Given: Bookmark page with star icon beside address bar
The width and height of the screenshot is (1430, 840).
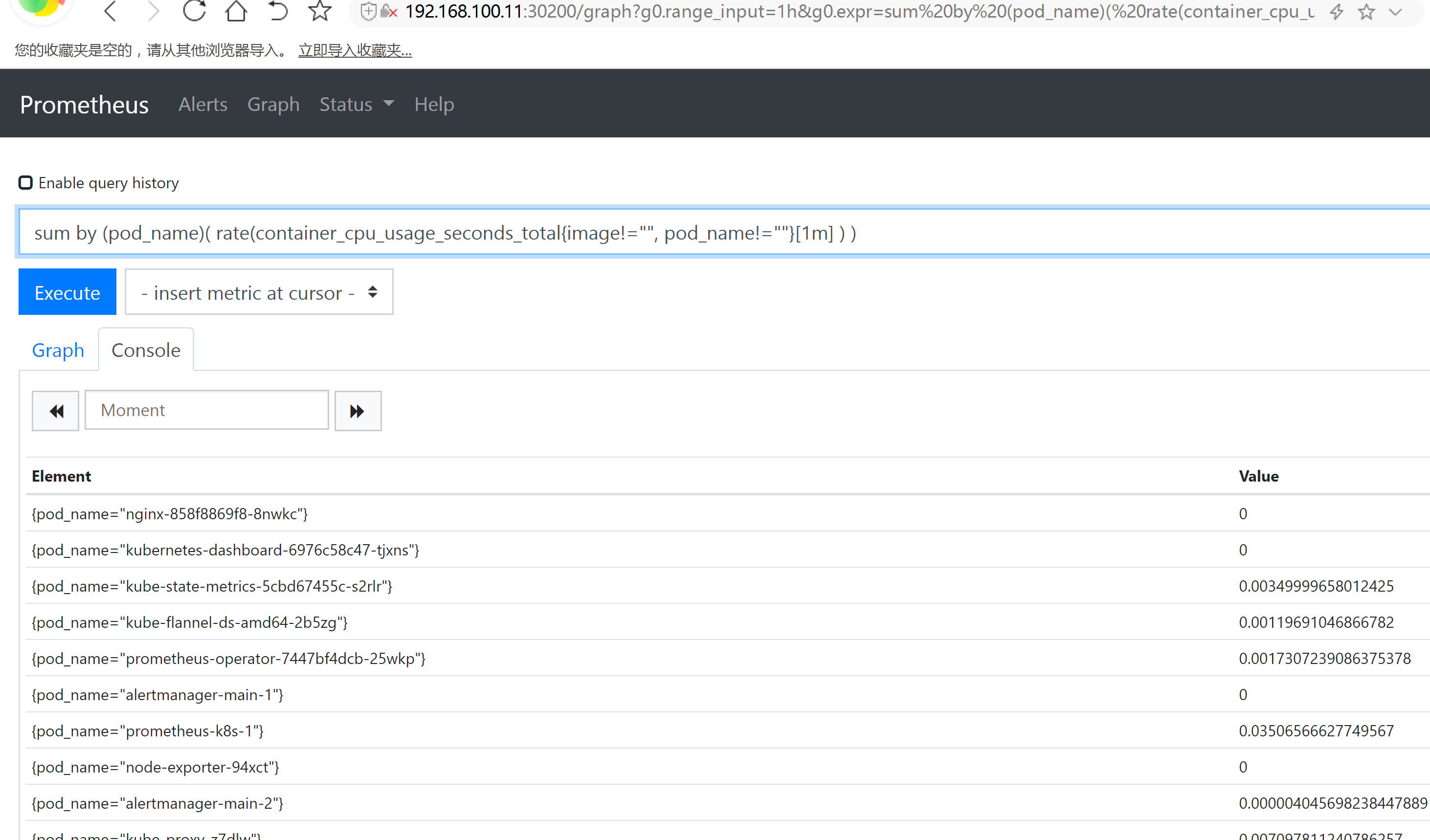Looking at the screenshot, I should tap(320, 11).
